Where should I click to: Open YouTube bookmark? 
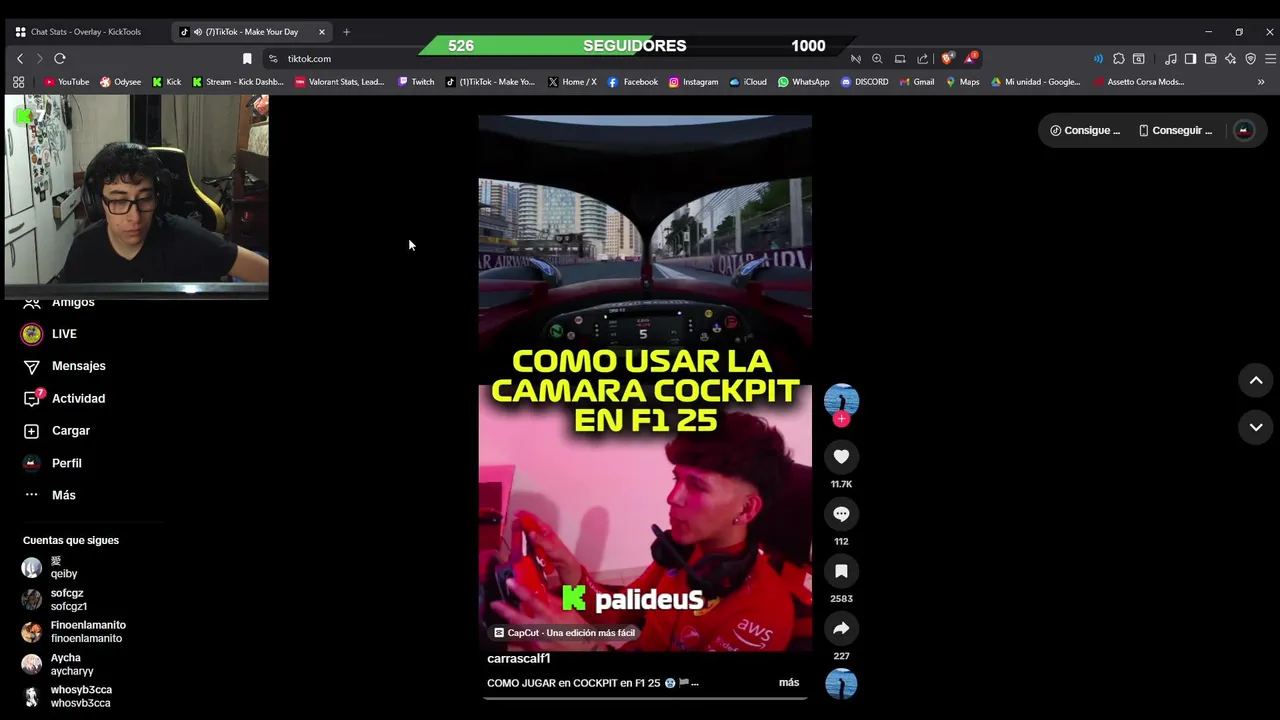click(67, 82)
